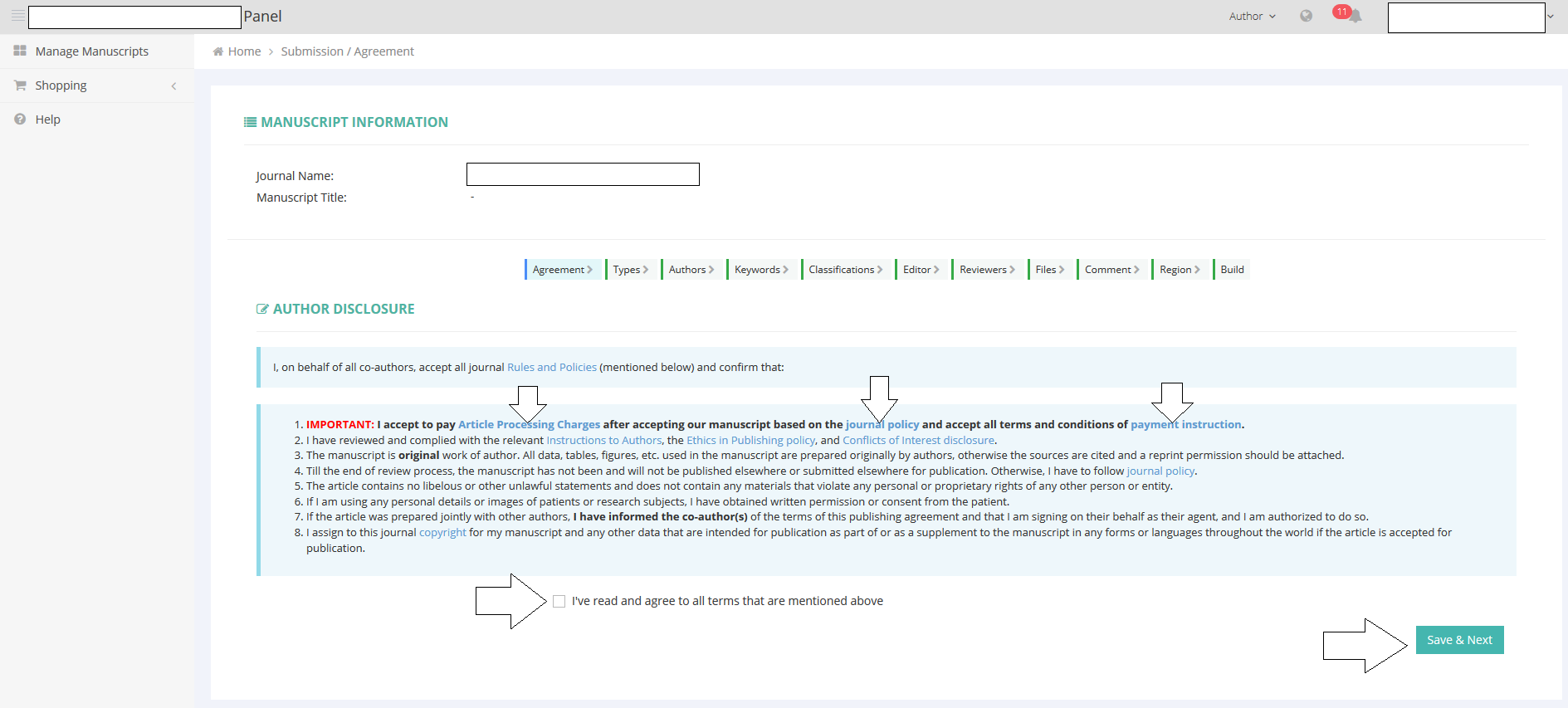Open the Conflicts of Interest disclosure link
1568x708 pixels.
918,440
